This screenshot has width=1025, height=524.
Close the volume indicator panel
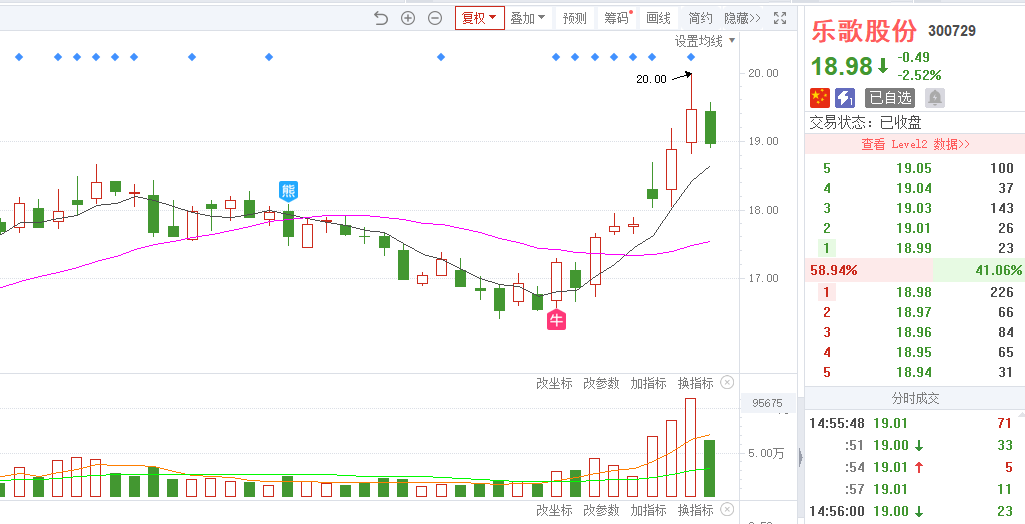(727, 383)
